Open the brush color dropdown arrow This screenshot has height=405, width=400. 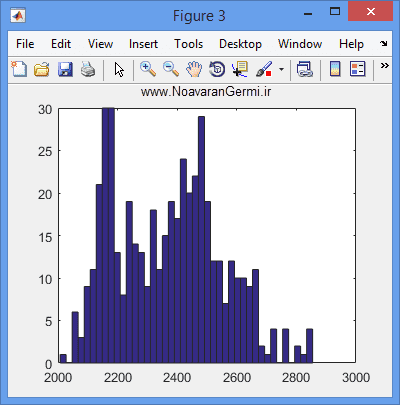point(281,69)
